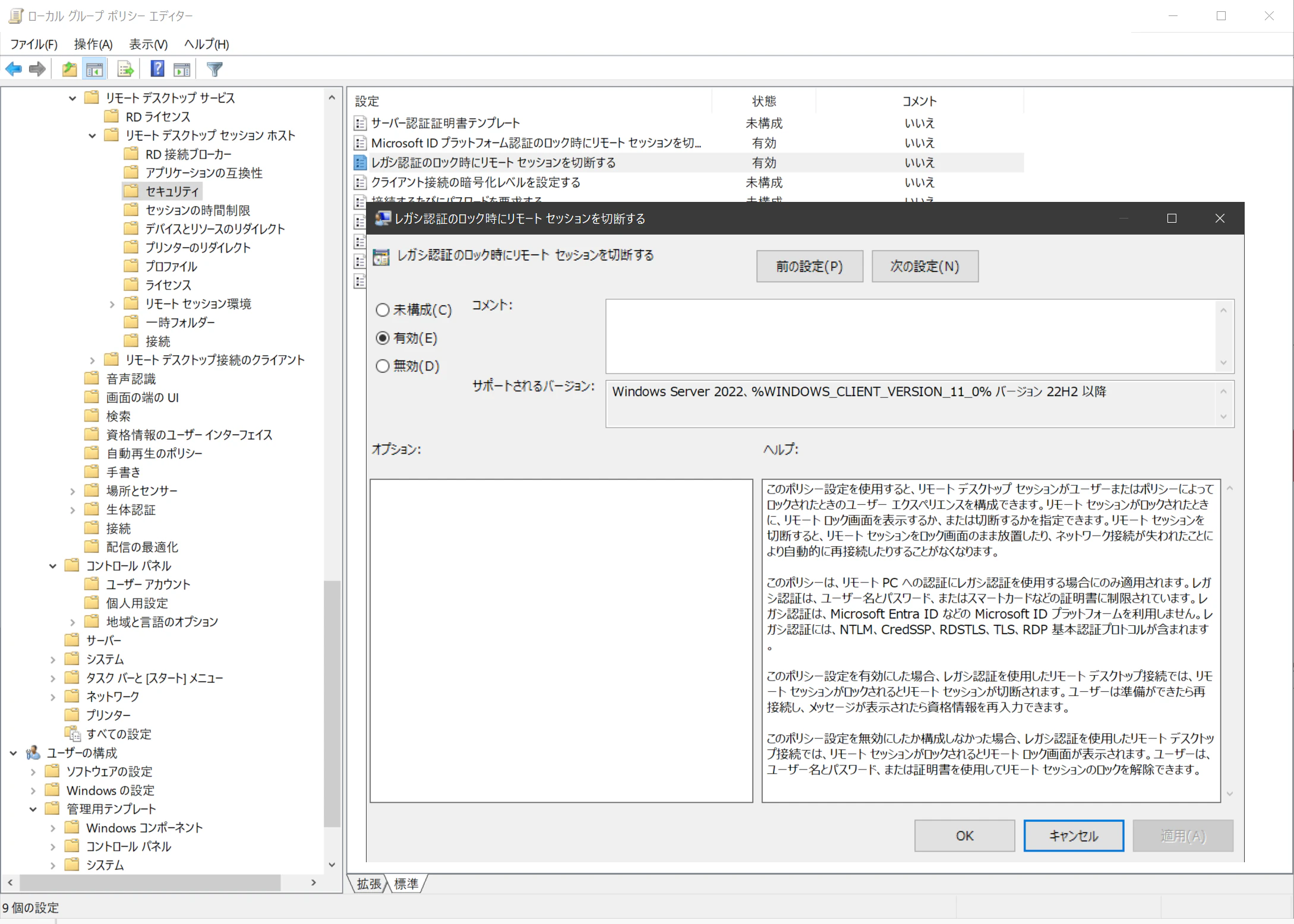1294x924 pixels.
Task: Toggle the show/hide action pane icon
Action: [182, 69]
